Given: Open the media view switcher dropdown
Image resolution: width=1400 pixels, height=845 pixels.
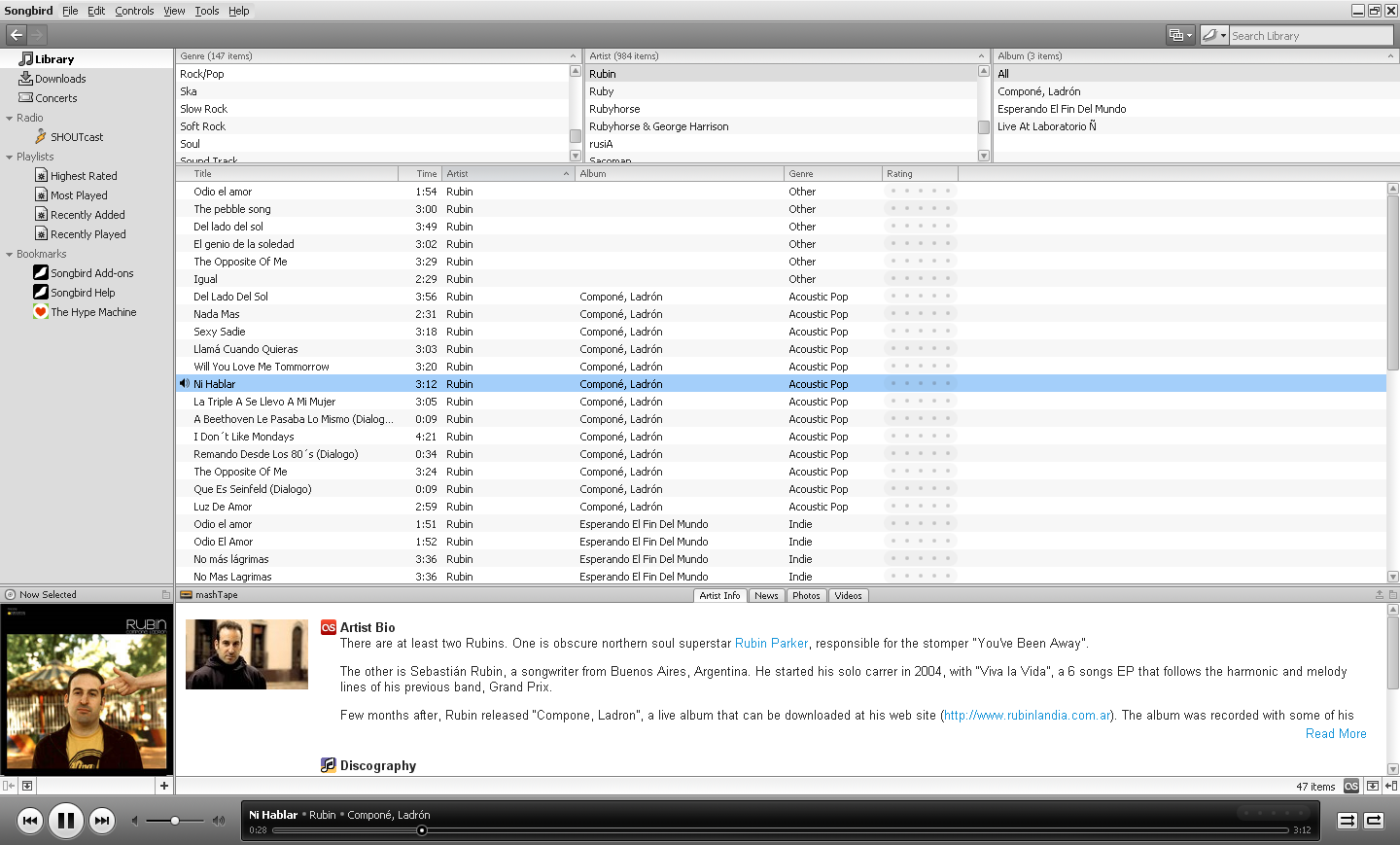Looking at the screenshot, I should pos(1180,35).
